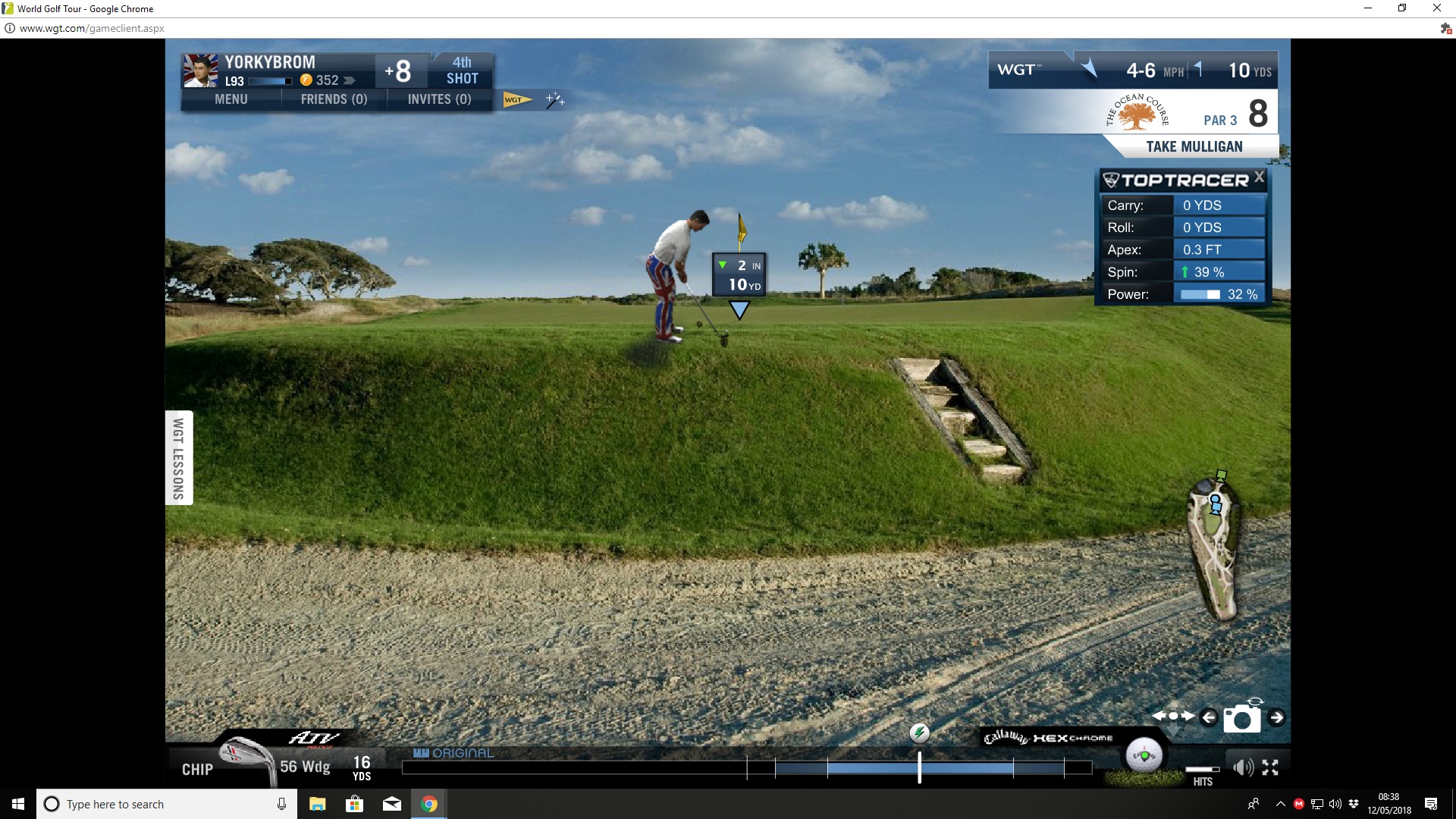1456x819 pixels.
Task: Close the Toptracer panel
Action: click(x=1259, y=177)
